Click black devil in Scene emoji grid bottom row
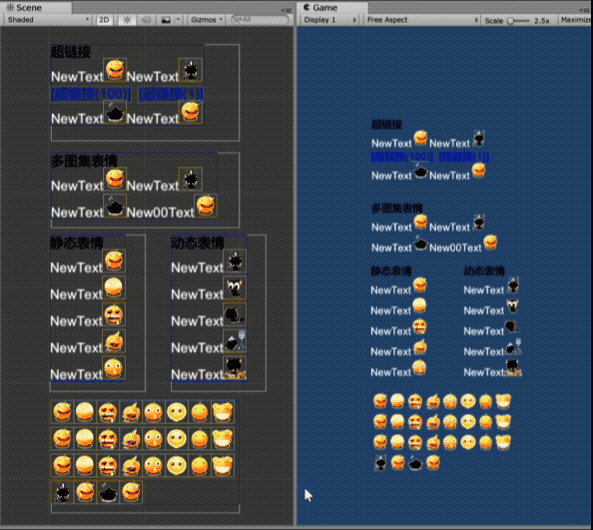 coord(62,492)
